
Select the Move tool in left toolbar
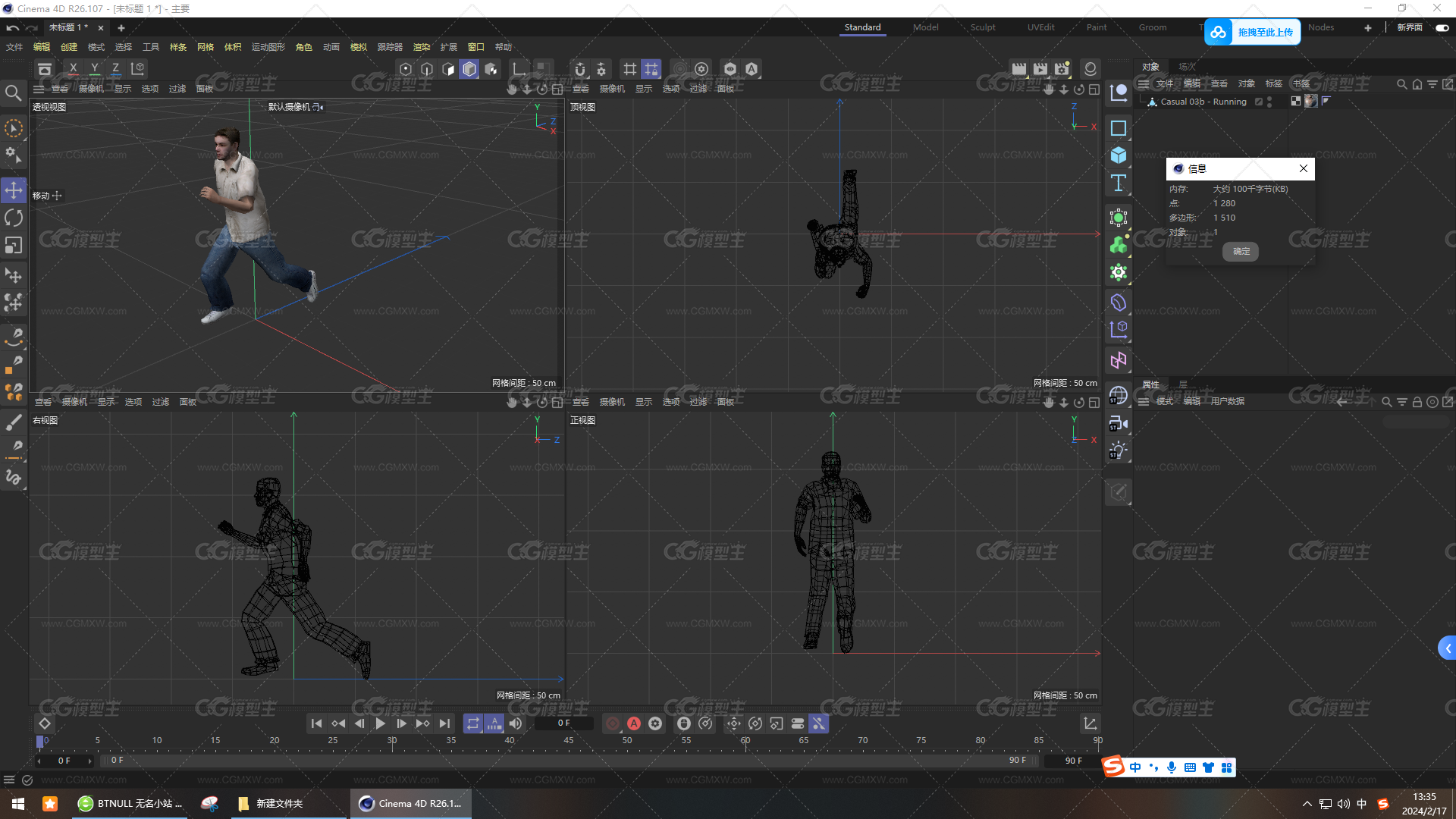click(x=14, y=190)
